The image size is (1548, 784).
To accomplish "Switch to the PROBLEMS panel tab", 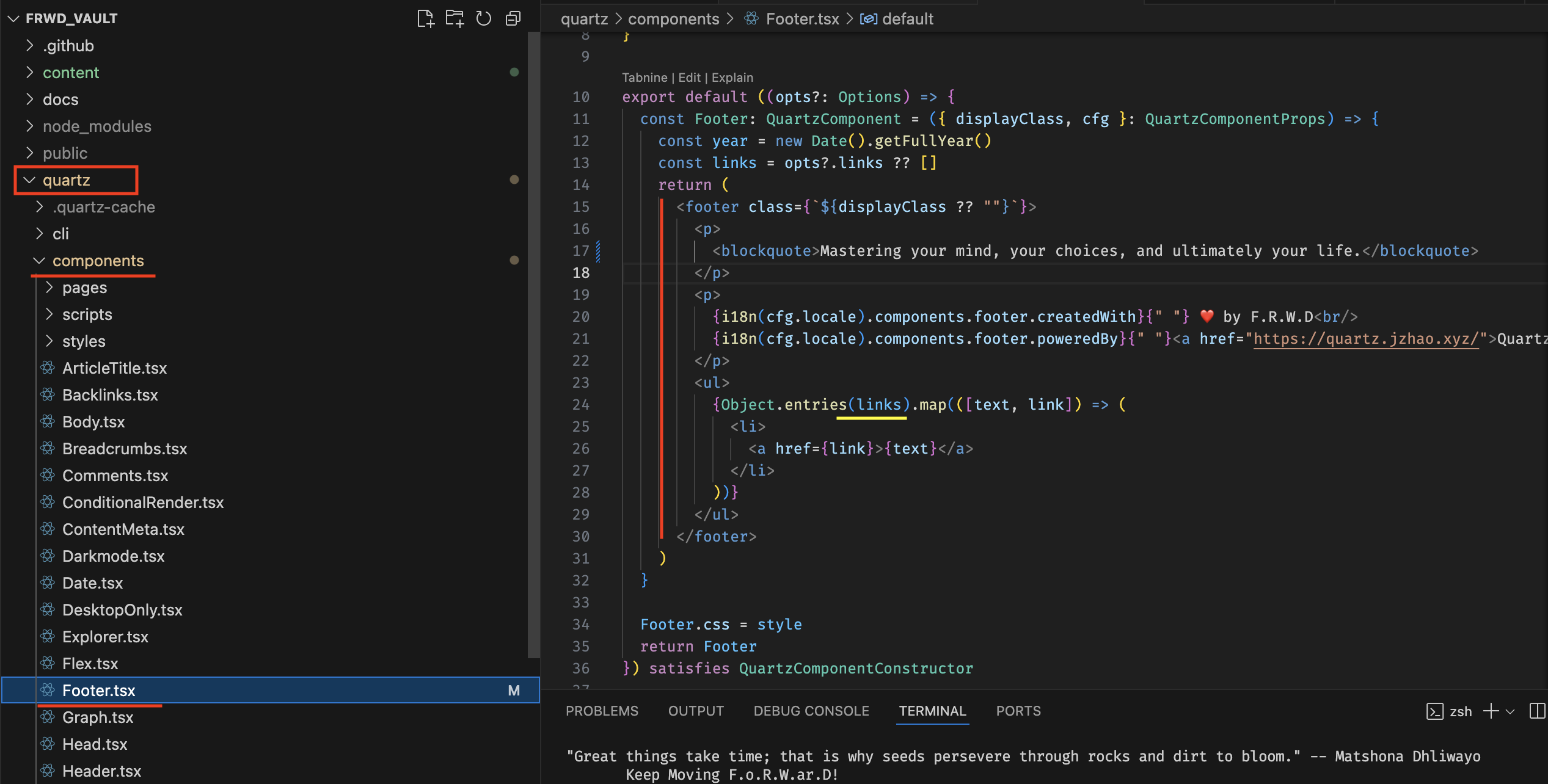I will pos(601,711).
